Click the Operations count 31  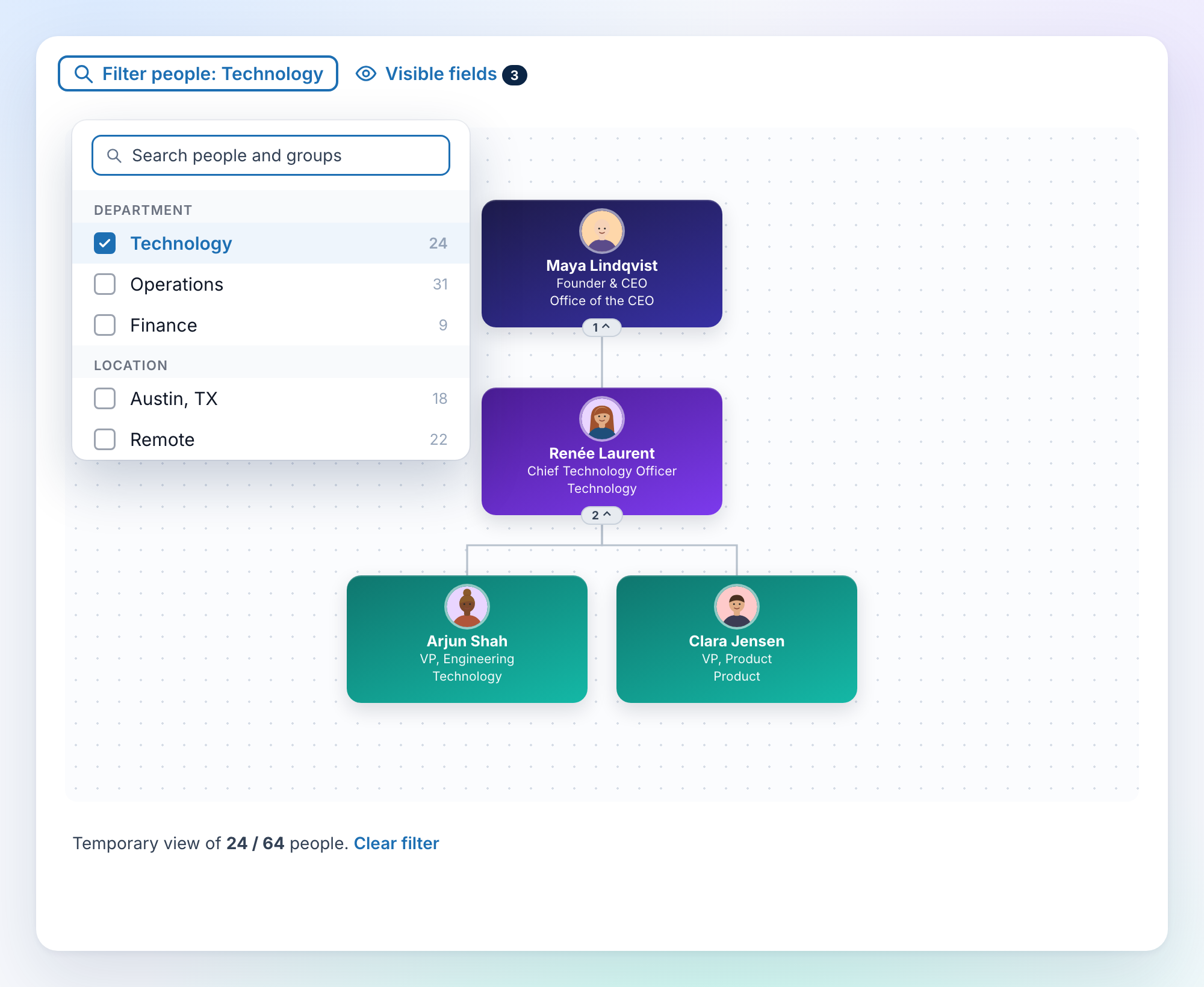pos(440,284)
